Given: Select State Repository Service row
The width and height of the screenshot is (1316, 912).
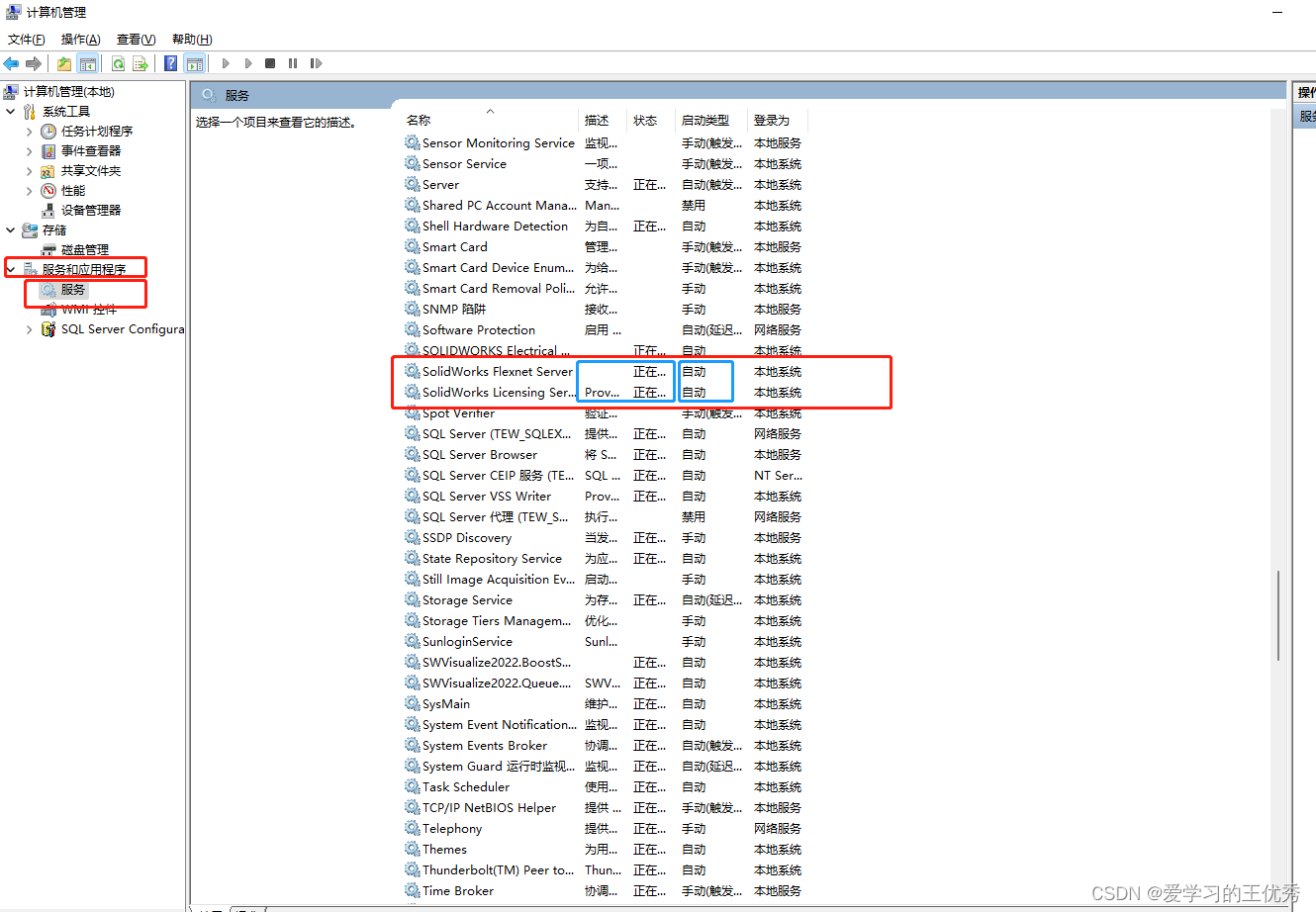Looking at the screenshot, I should tap(605, 558).
